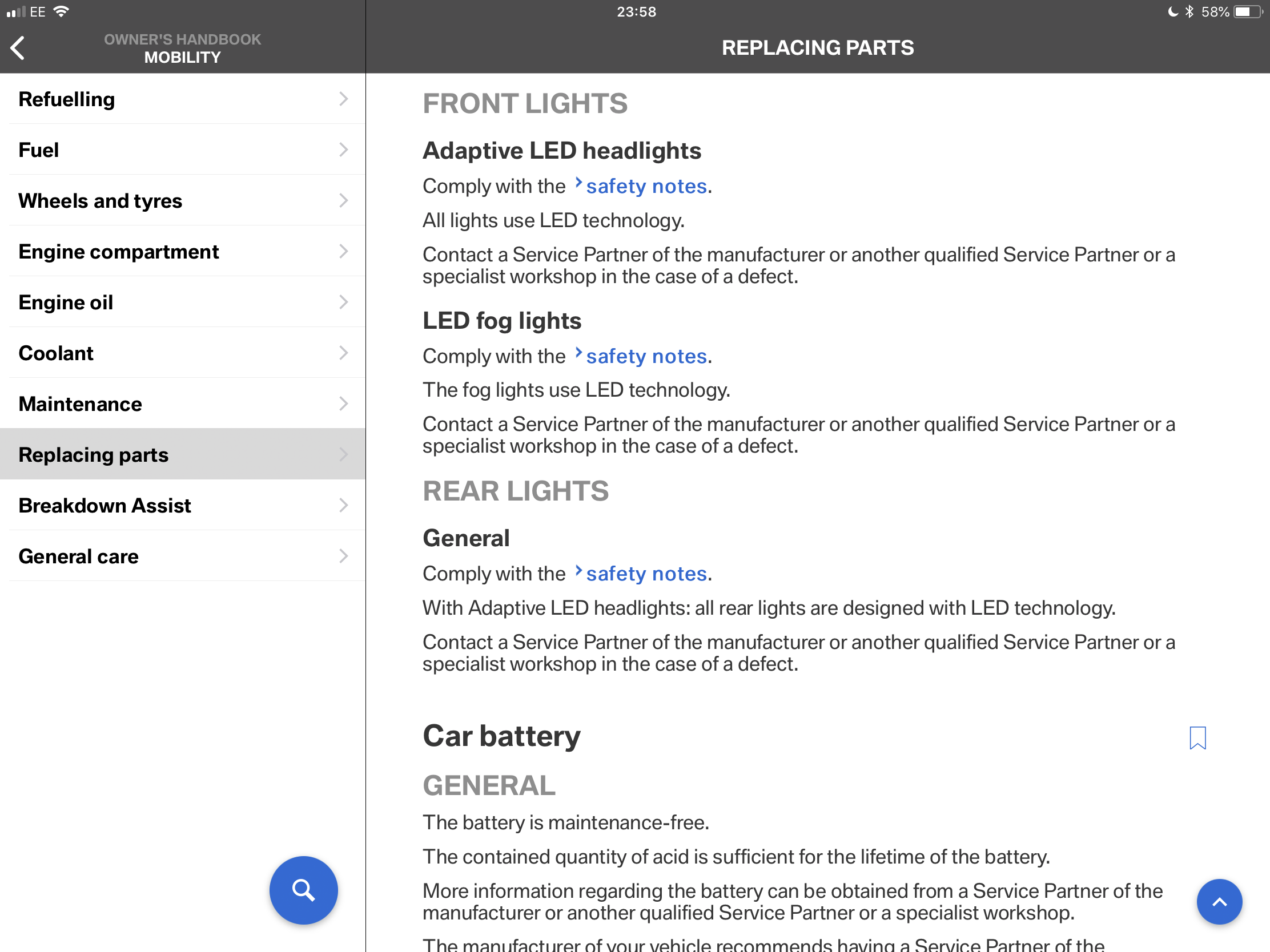1270x952 pixels.
Task: Tap the Wi-Fi icon in status bar
Action: click(x=61, y=11)
